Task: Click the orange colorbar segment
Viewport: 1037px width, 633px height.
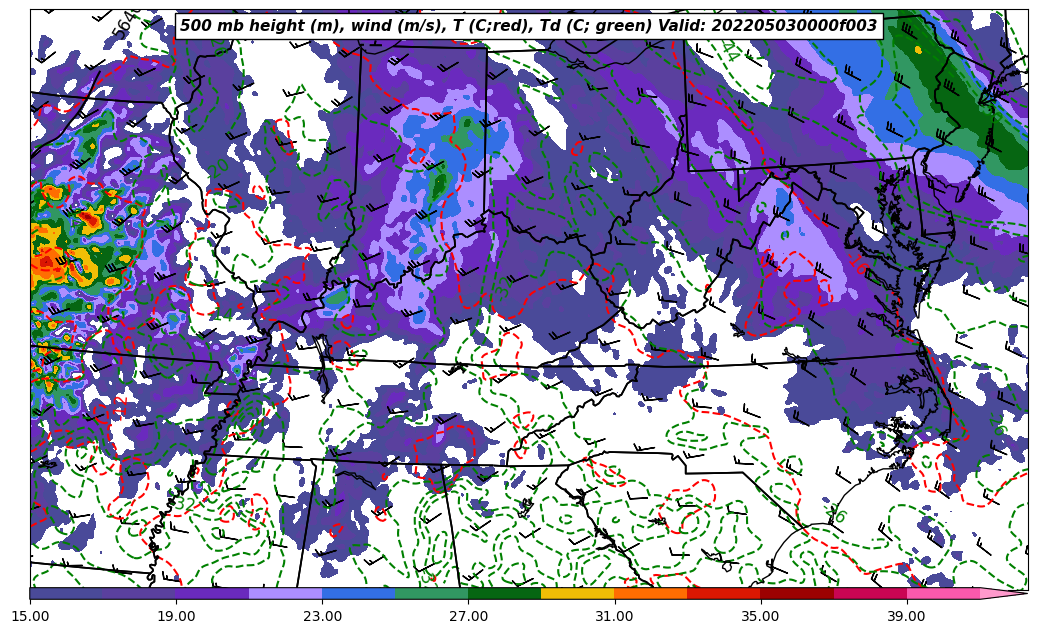Action: pyautogui.click(x=650, y=594)
